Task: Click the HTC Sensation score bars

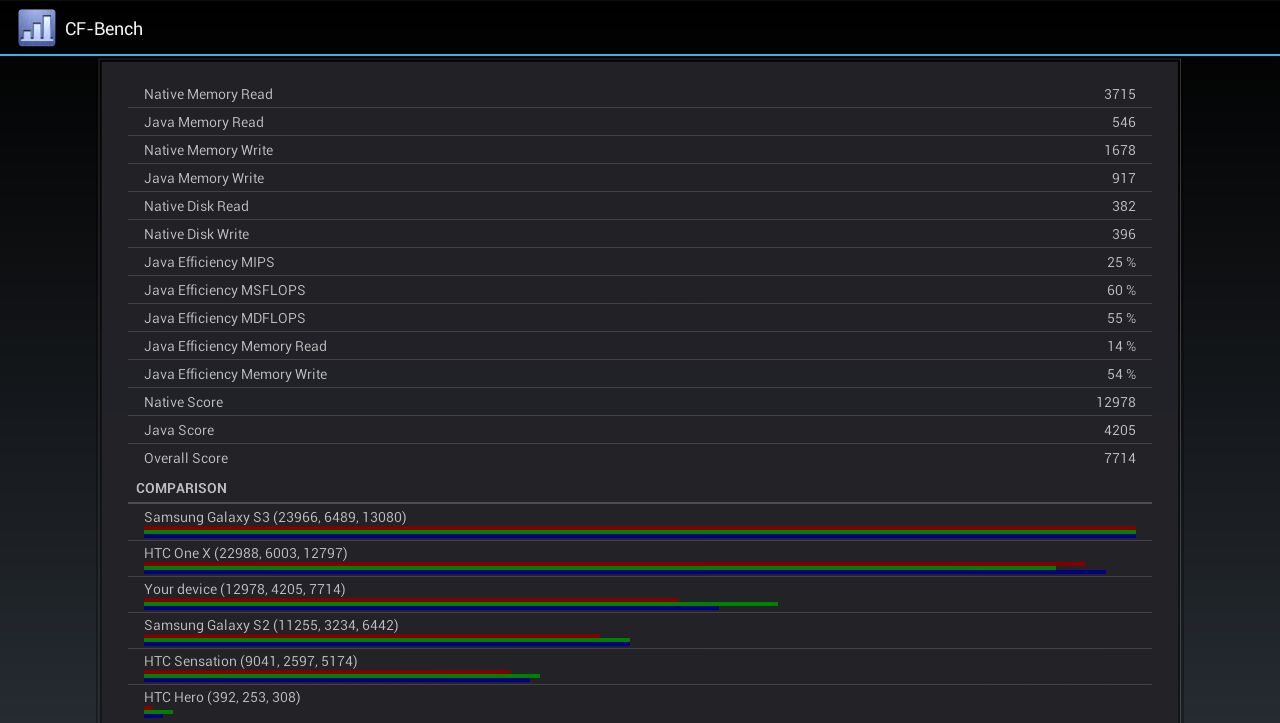Action: (x=342, y=675)
